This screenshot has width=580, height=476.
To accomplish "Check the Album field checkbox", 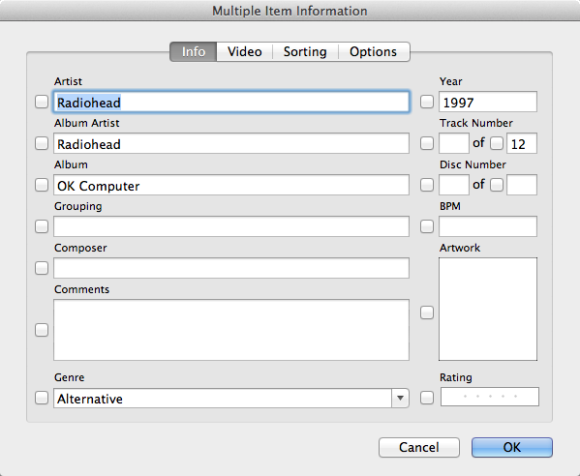I will 41,185.
